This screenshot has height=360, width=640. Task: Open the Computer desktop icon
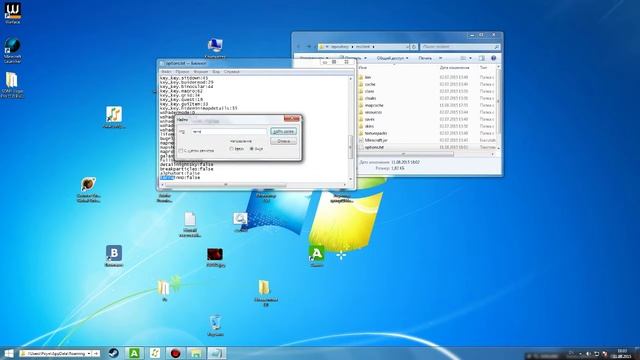(215, 47)
